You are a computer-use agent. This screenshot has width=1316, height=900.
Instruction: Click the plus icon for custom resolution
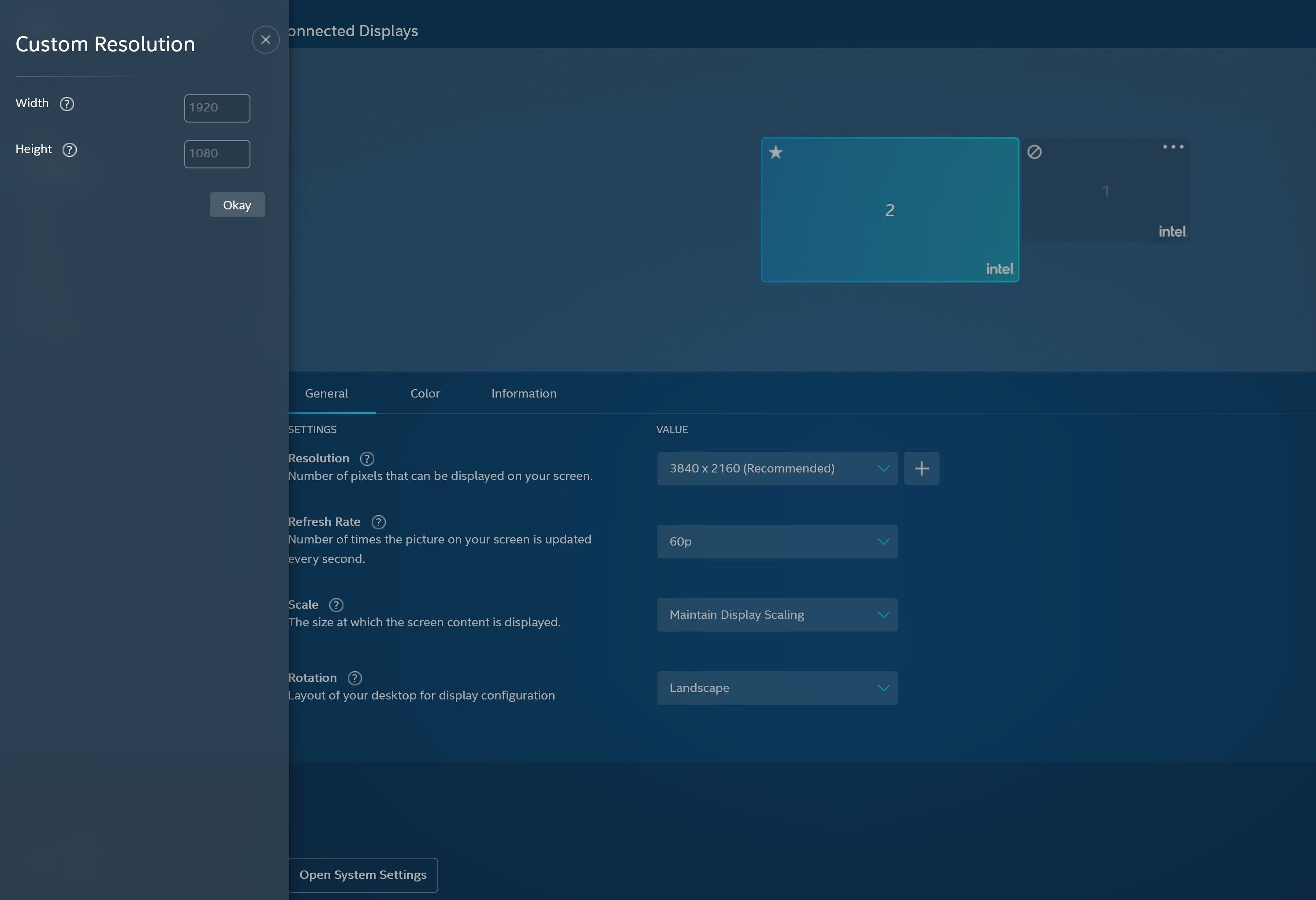921,469
